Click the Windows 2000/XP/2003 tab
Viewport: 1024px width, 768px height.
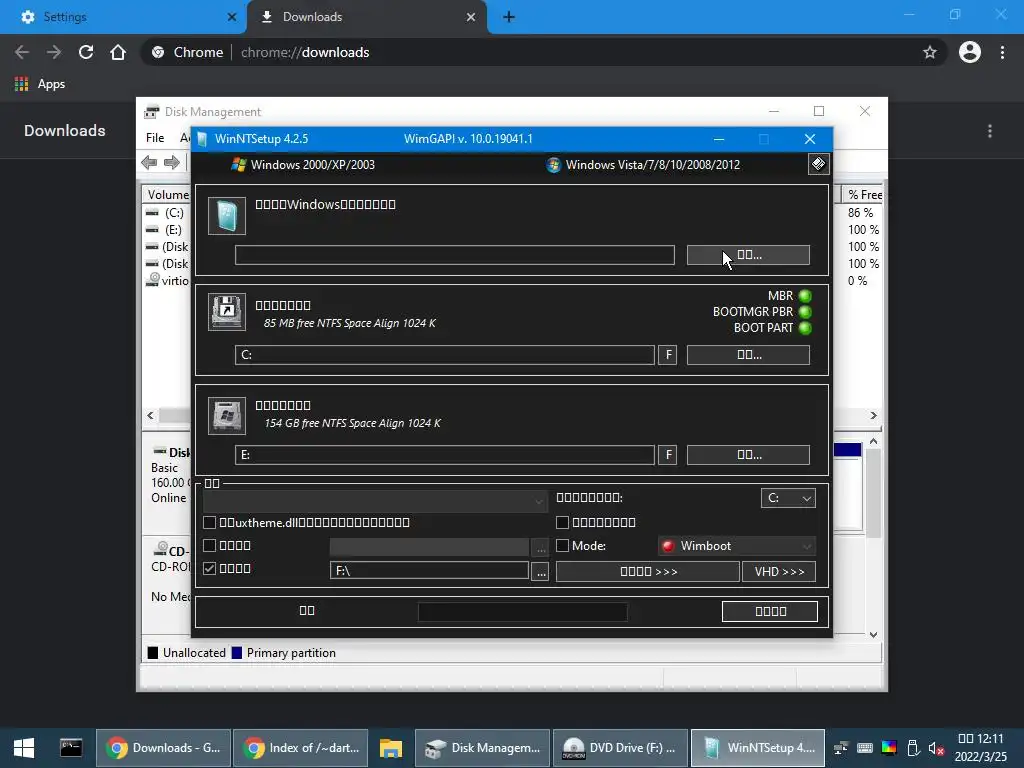click(x=303, y=165)
